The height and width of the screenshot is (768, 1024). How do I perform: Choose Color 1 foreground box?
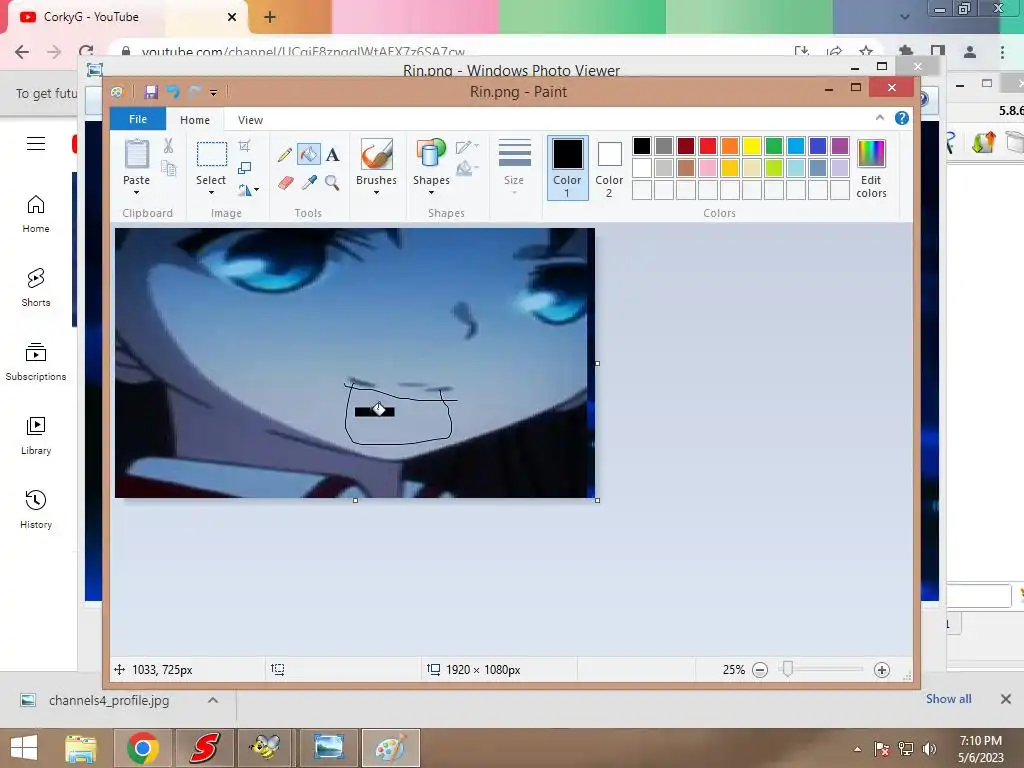point(568,167)
